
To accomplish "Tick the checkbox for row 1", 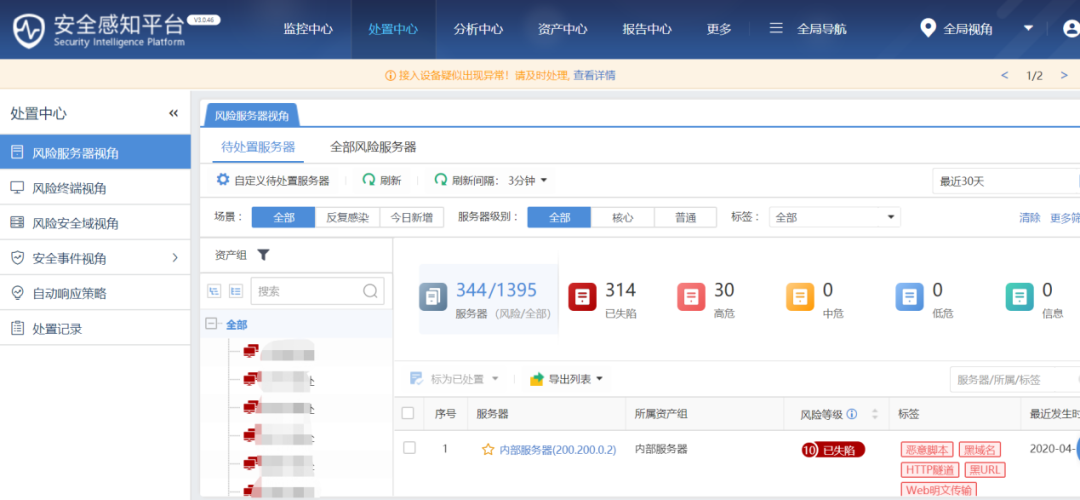I will (409, 448).
